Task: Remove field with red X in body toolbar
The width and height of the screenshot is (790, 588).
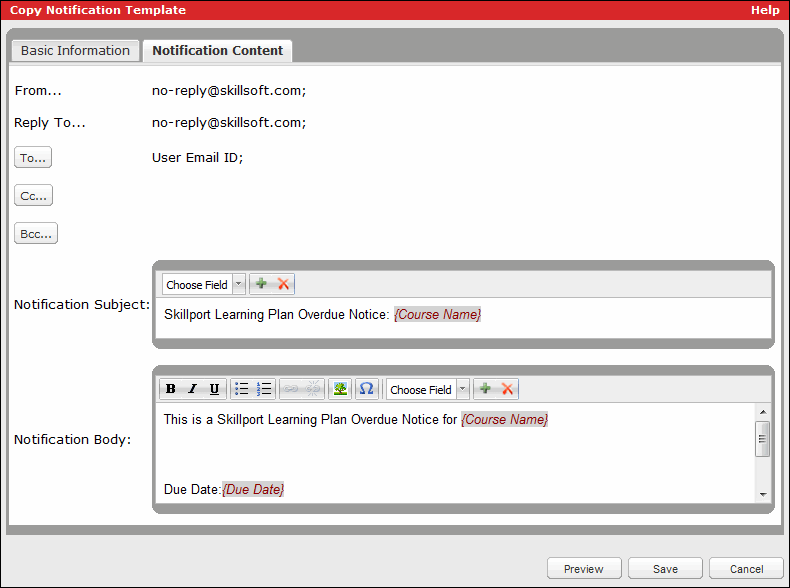Action: tap(507, 389)
